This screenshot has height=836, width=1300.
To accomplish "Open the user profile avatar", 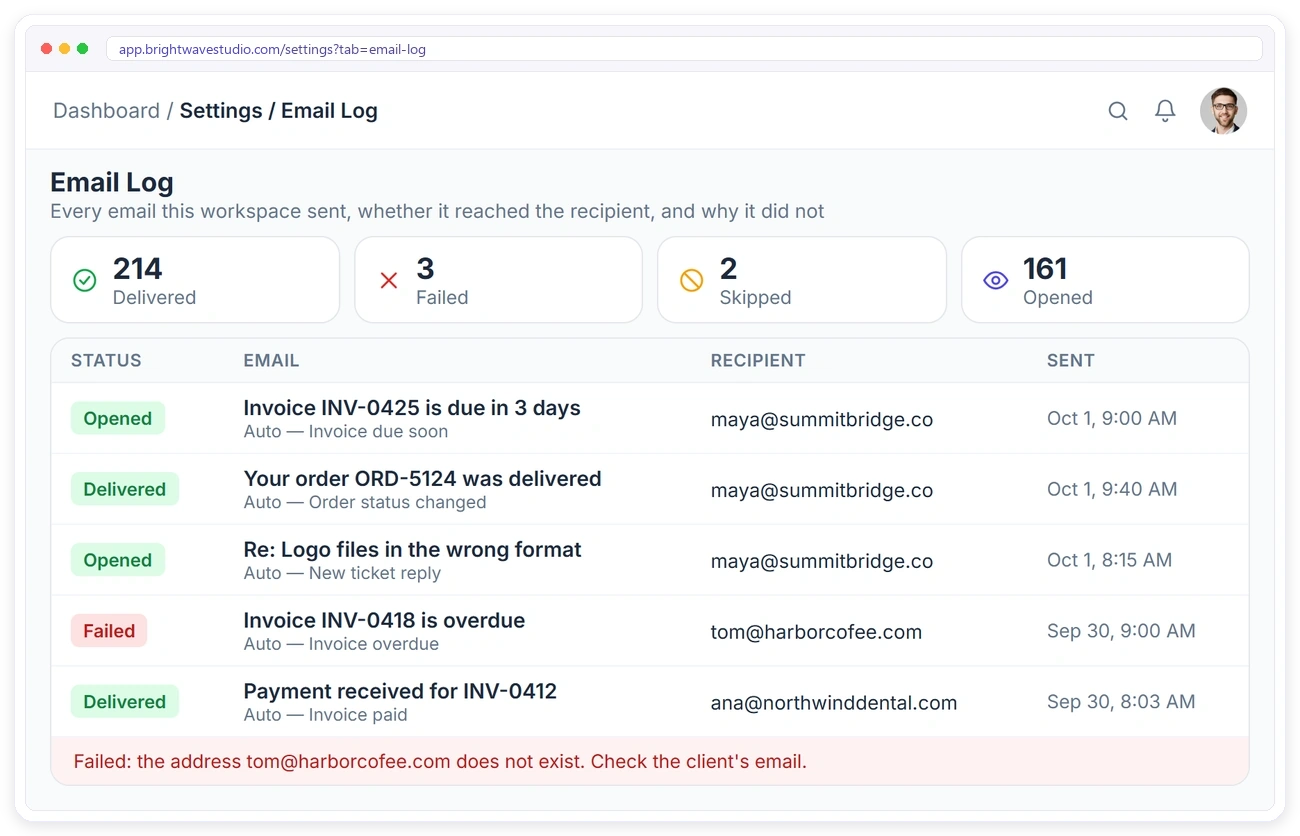I will tap(1223, 111).
